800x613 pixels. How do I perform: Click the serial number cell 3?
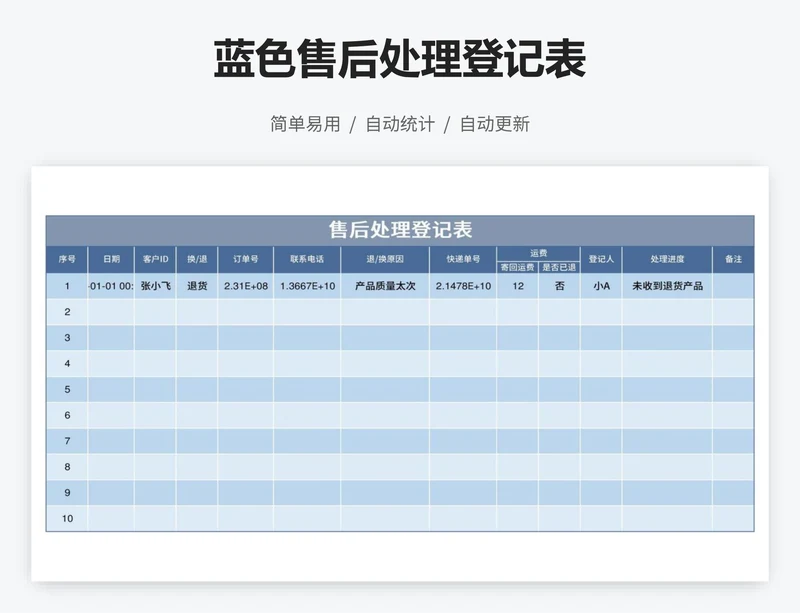(x=67, y=337)
